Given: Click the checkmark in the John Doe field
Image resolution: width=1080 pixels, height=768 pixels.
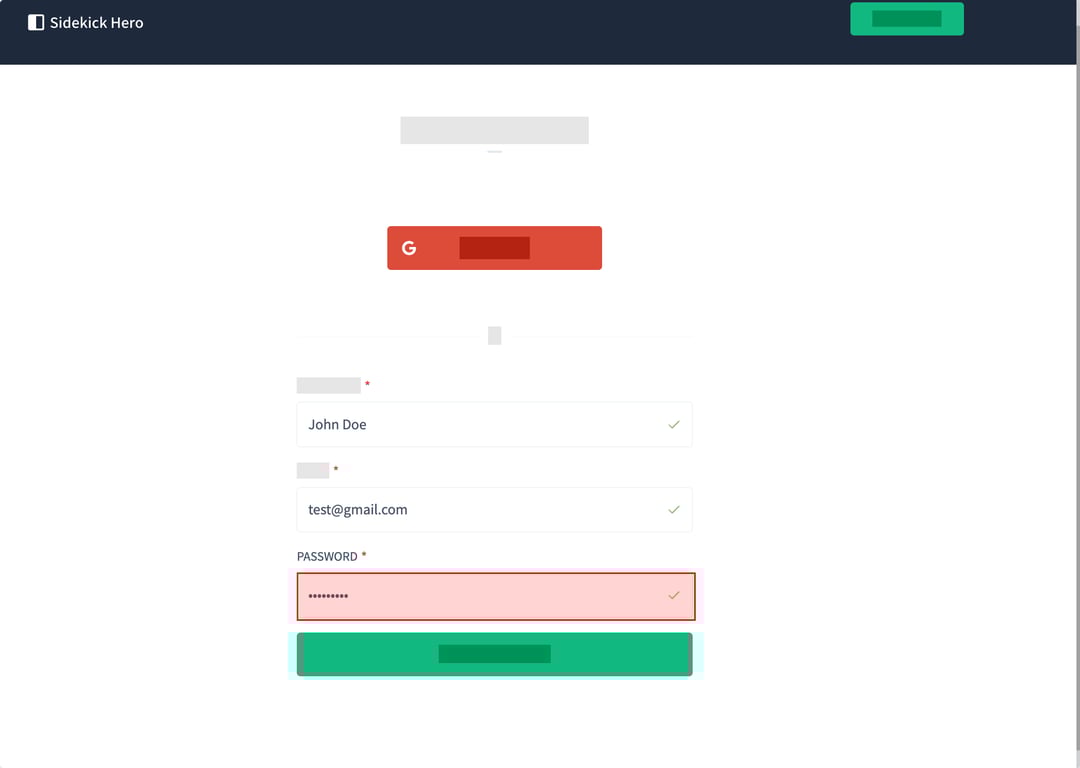Looking at the screenshot, I should (x=674, y=425).
